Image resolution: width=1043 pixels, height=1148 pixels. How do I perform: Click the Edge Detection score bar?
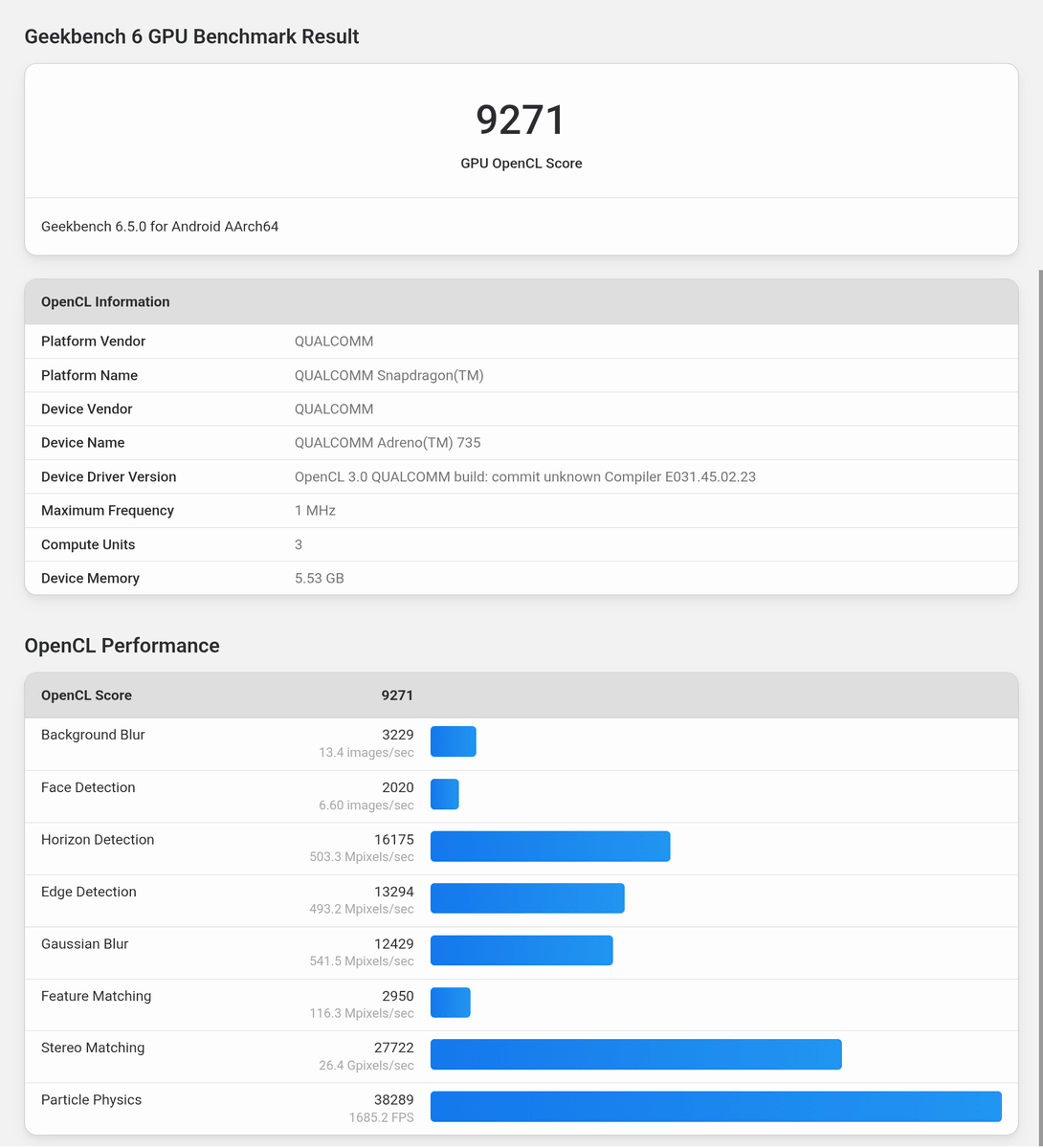pos(527,898)
